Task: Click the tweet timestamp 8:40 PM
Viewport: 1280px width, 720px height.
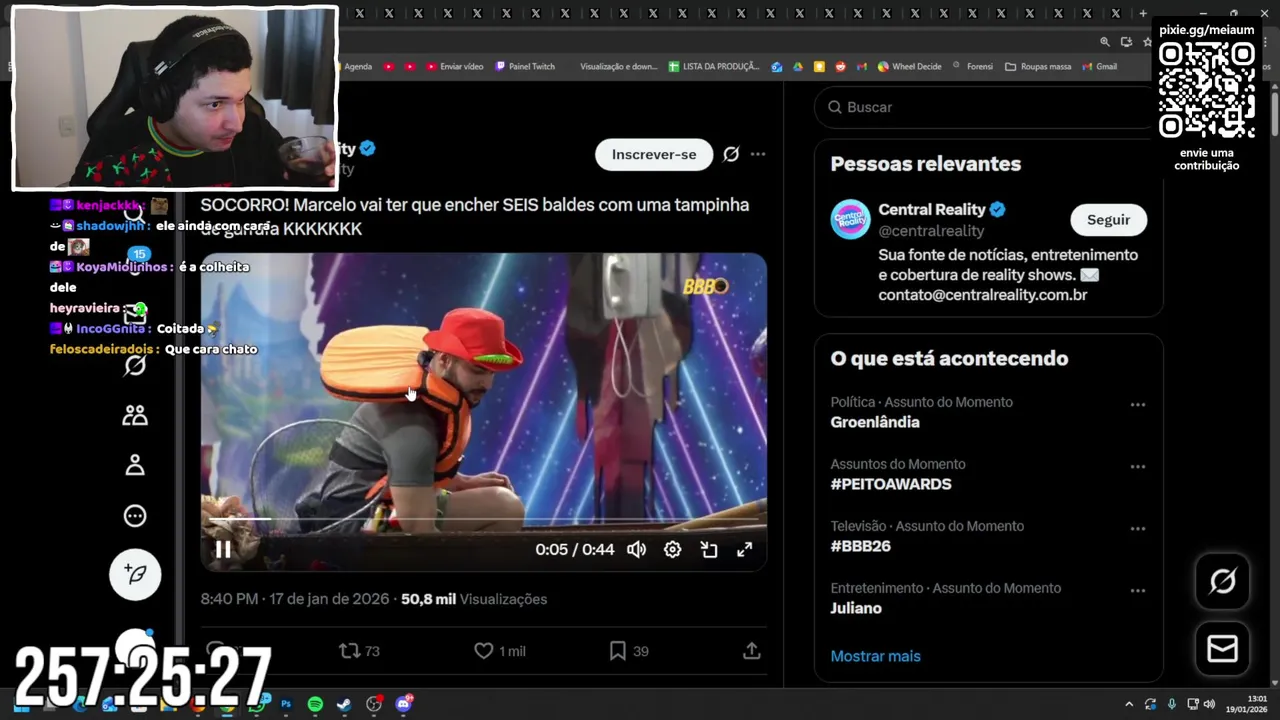Action: [294, 599]
